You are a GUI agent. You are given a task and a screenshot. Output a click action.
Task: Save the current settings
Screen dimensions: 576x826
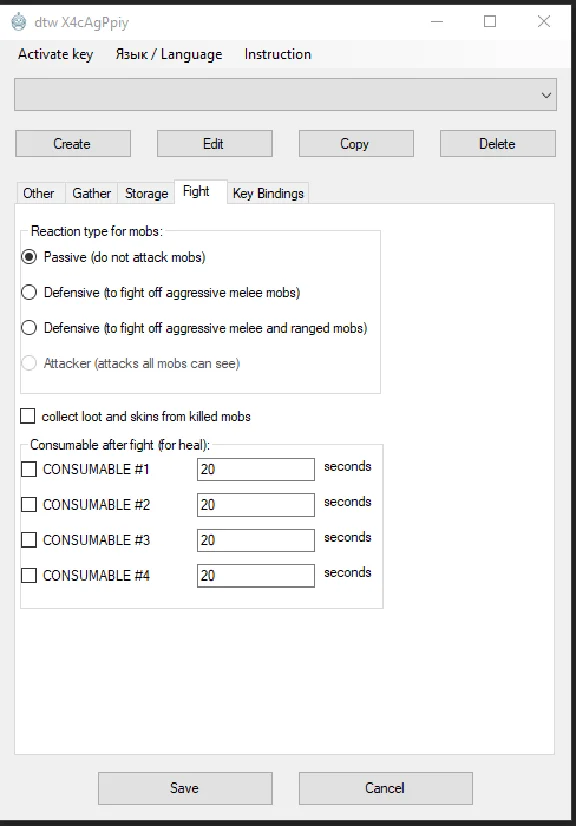tap(185, 788)
